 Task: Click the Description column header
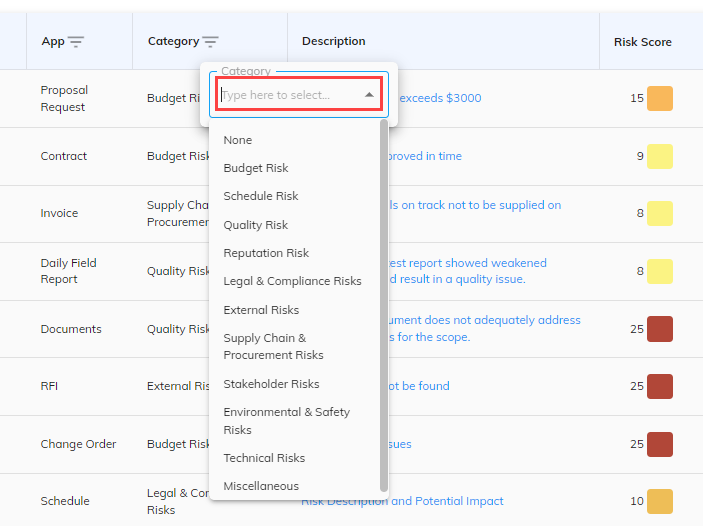tap(334, 41)
